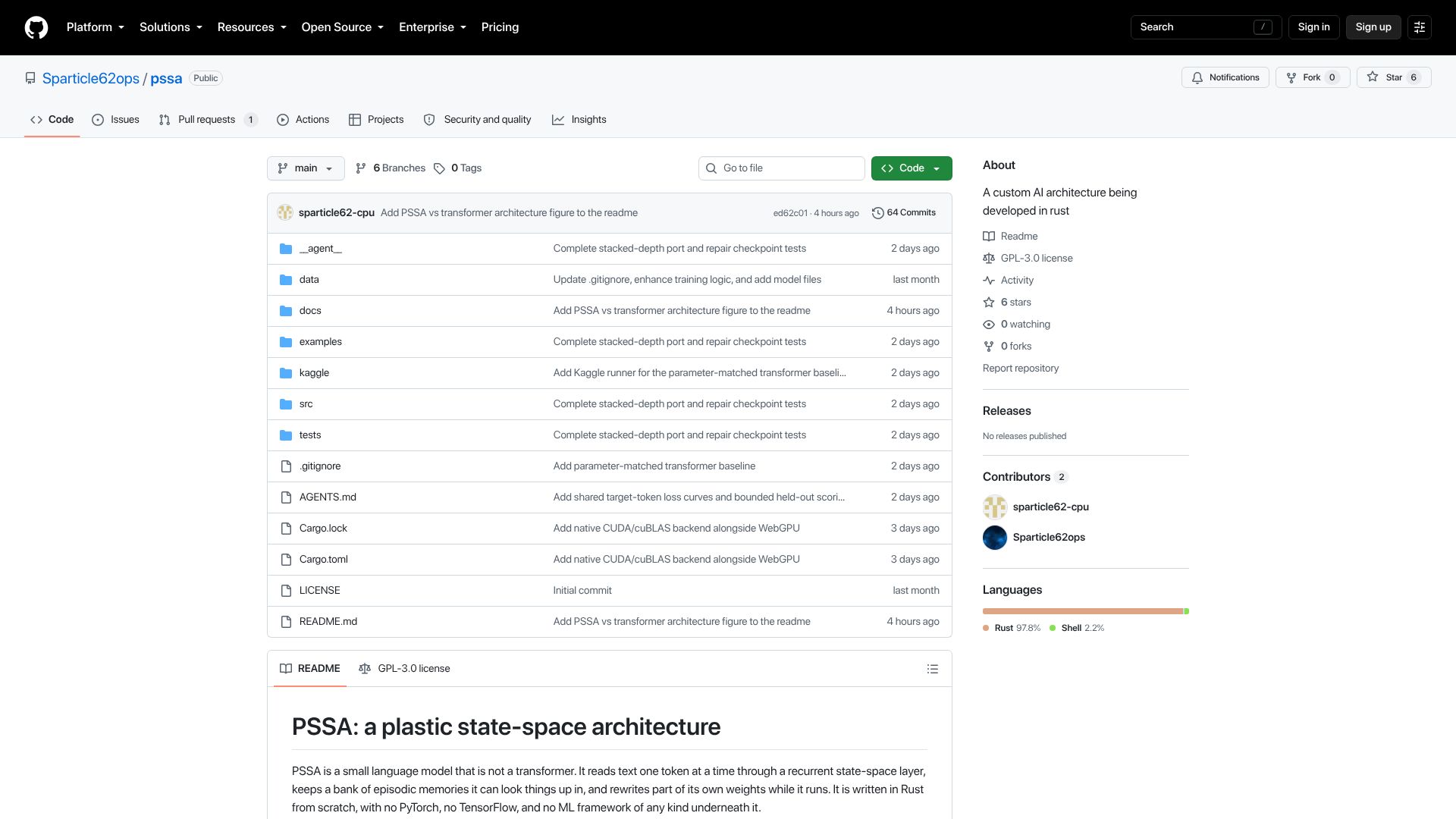1456x819 pixels.
Task: Click the Rust segment of the languages bar
Action: 1082,611
